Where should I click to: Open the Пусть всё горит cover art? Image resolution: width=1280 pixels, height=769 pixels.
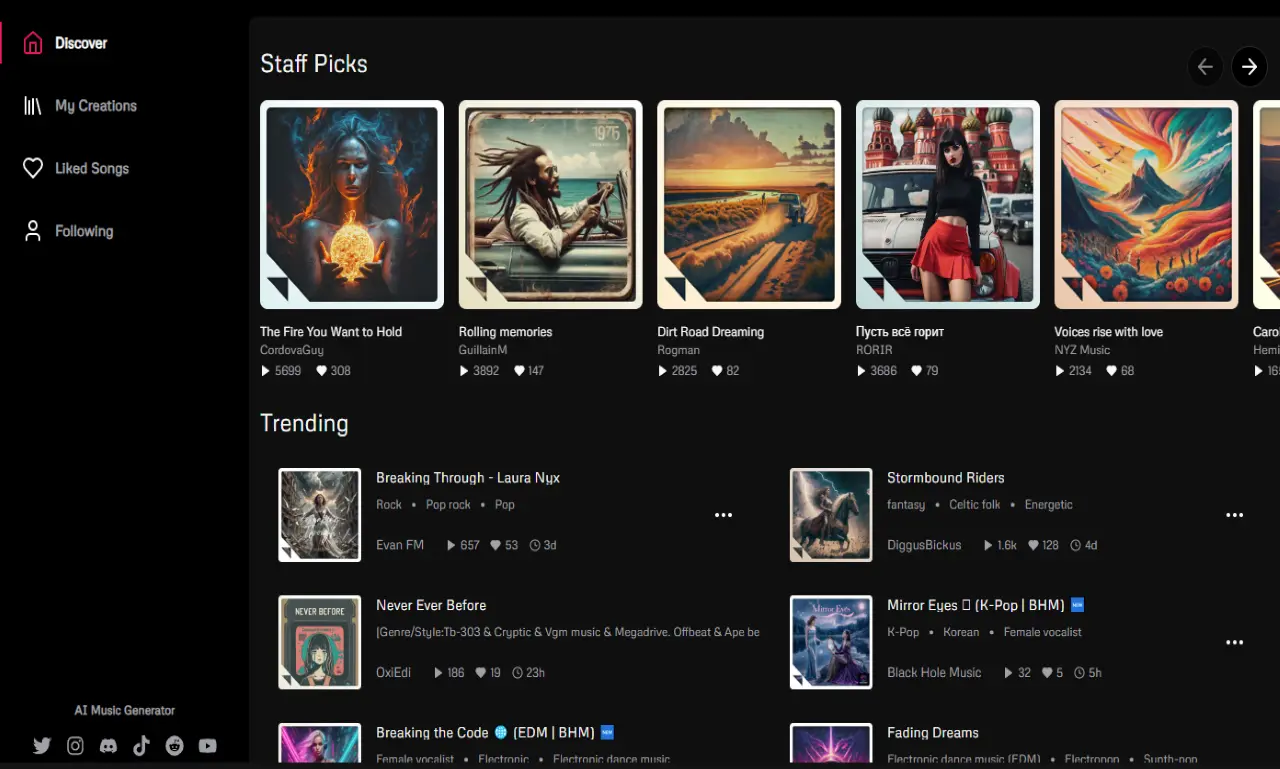pyautogui.click(x=948, y=204)
